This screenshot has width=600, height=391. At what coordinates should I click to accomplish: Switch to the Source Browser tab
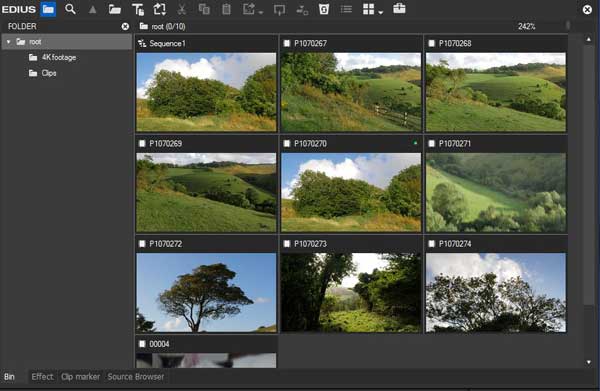(135, 377)
